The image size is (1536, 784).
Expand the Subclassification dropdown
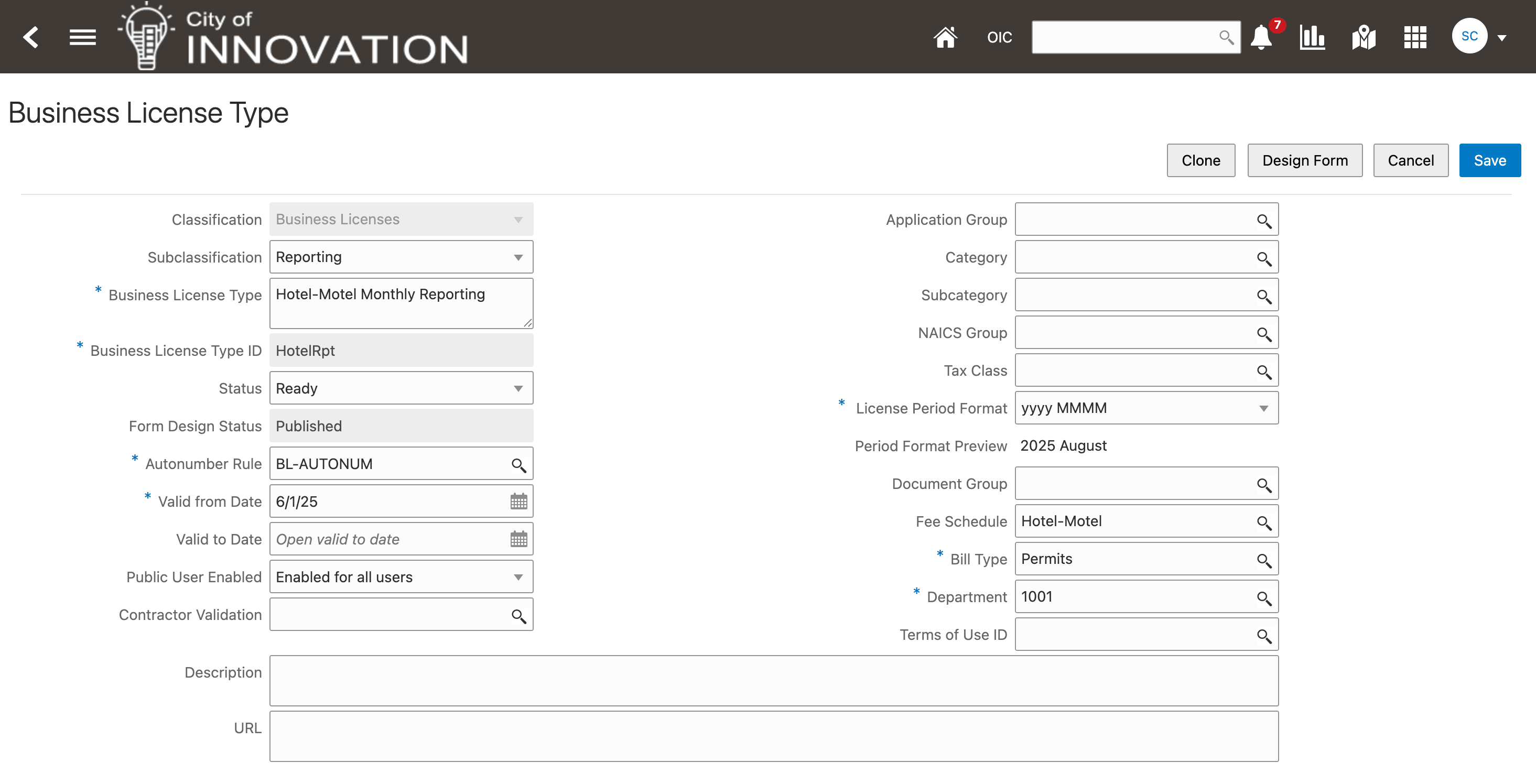tap(518, 257)
